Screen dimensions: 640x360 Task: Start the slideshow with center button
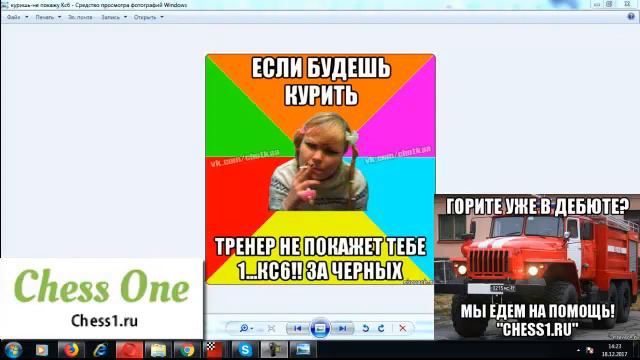320,328
